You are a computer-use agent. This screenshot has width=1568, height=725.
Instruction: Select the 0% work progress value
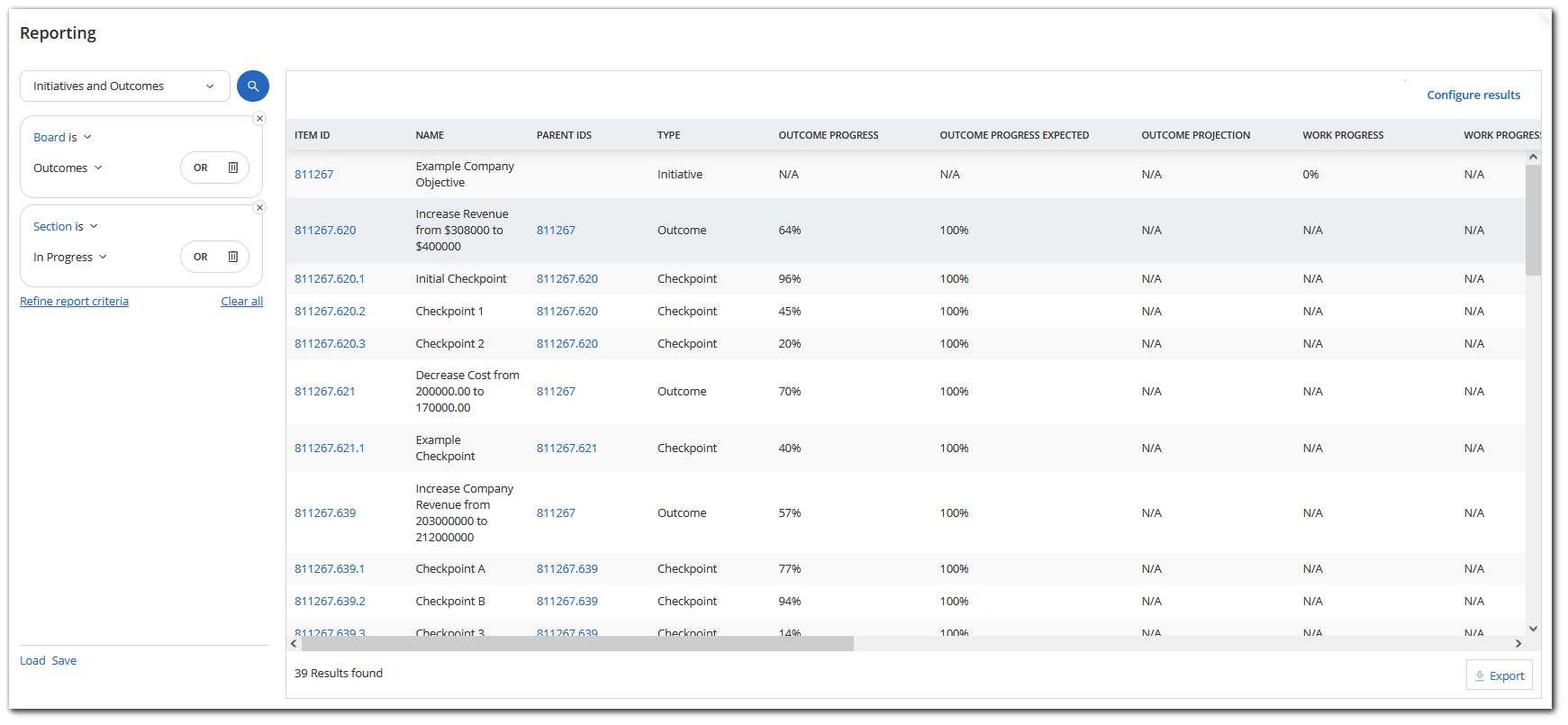(x=1310, y=175)
